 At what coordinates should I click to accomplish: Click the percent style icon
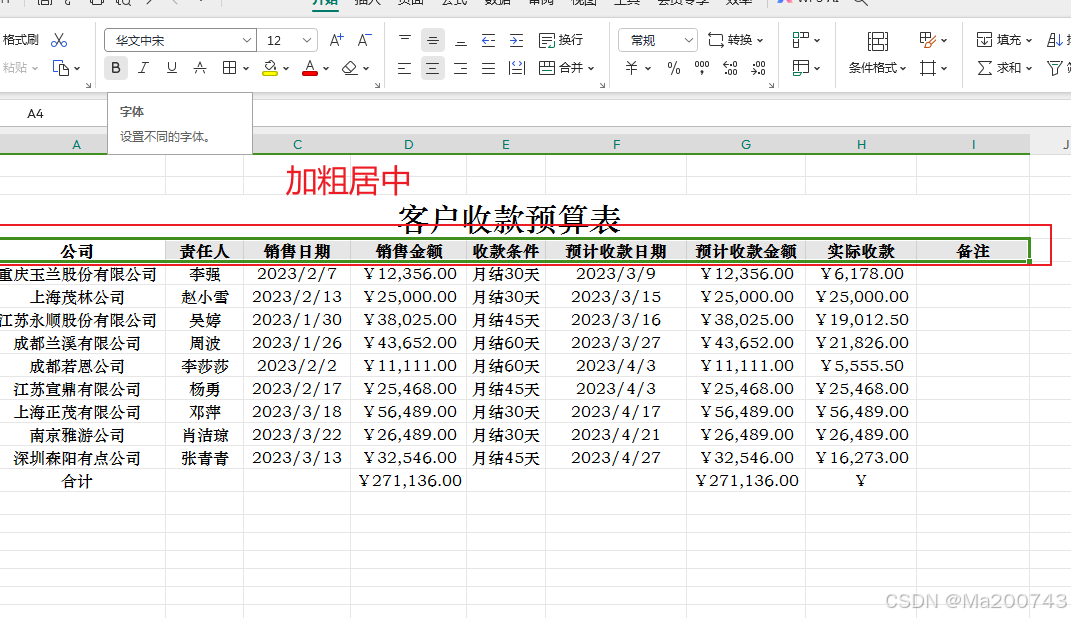point(674,68)
